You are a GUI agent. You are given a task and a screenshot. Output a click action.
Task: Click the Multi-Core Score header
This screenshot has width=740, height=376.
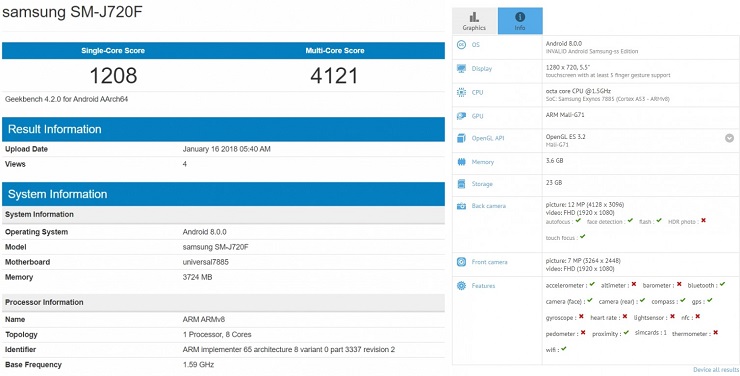(335, 50)
